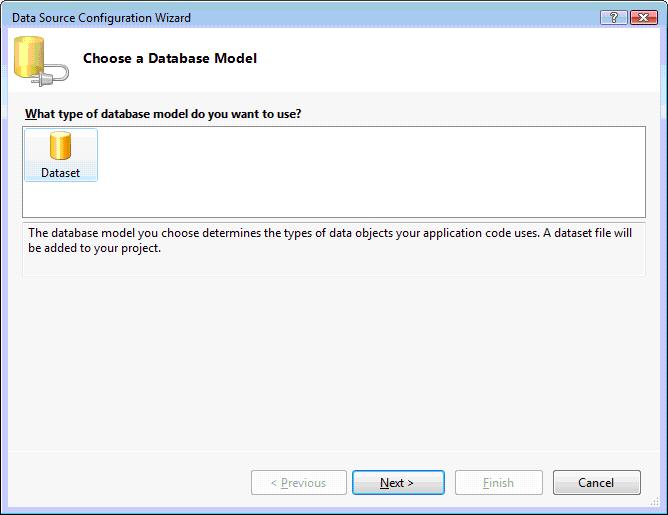The image size is (668, 515).
Task: Click the "Data Source Configuration Wizard" title bar text
Action: 101,18
